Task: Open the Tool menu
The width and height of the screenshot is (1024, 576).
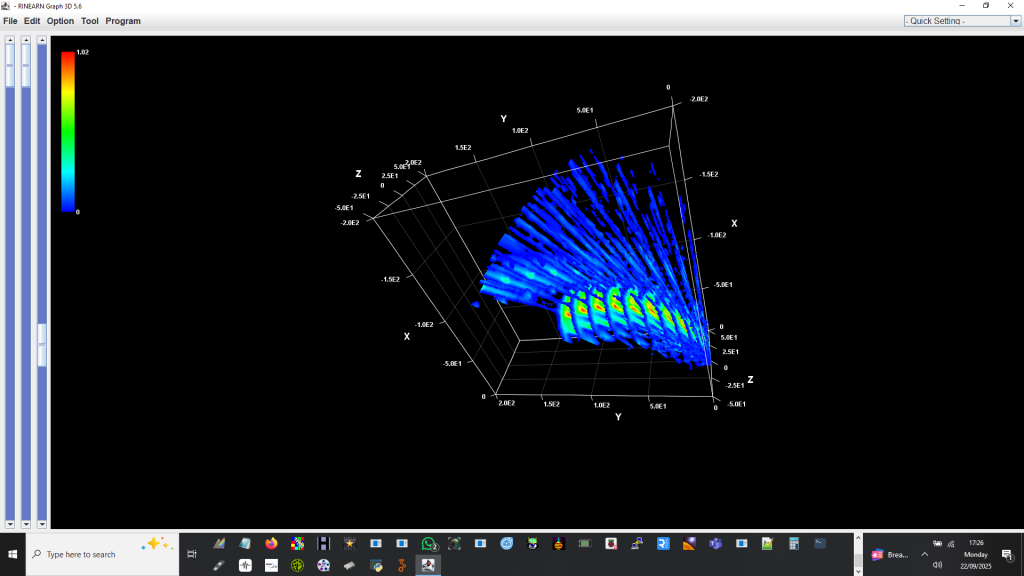Action: [90, 21]
